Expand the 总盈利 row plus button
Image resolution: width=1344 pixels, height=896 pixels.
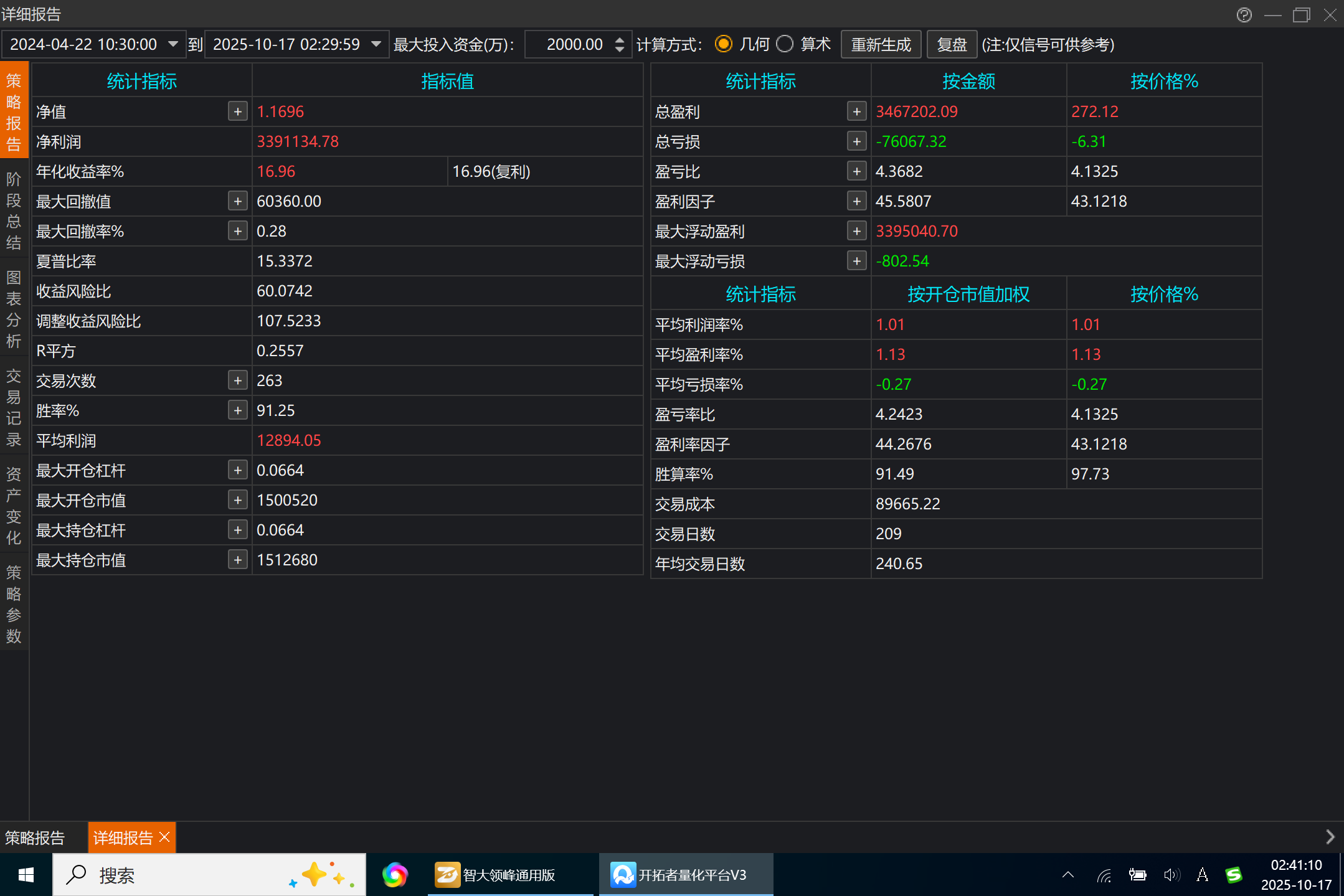pos(856,111)
